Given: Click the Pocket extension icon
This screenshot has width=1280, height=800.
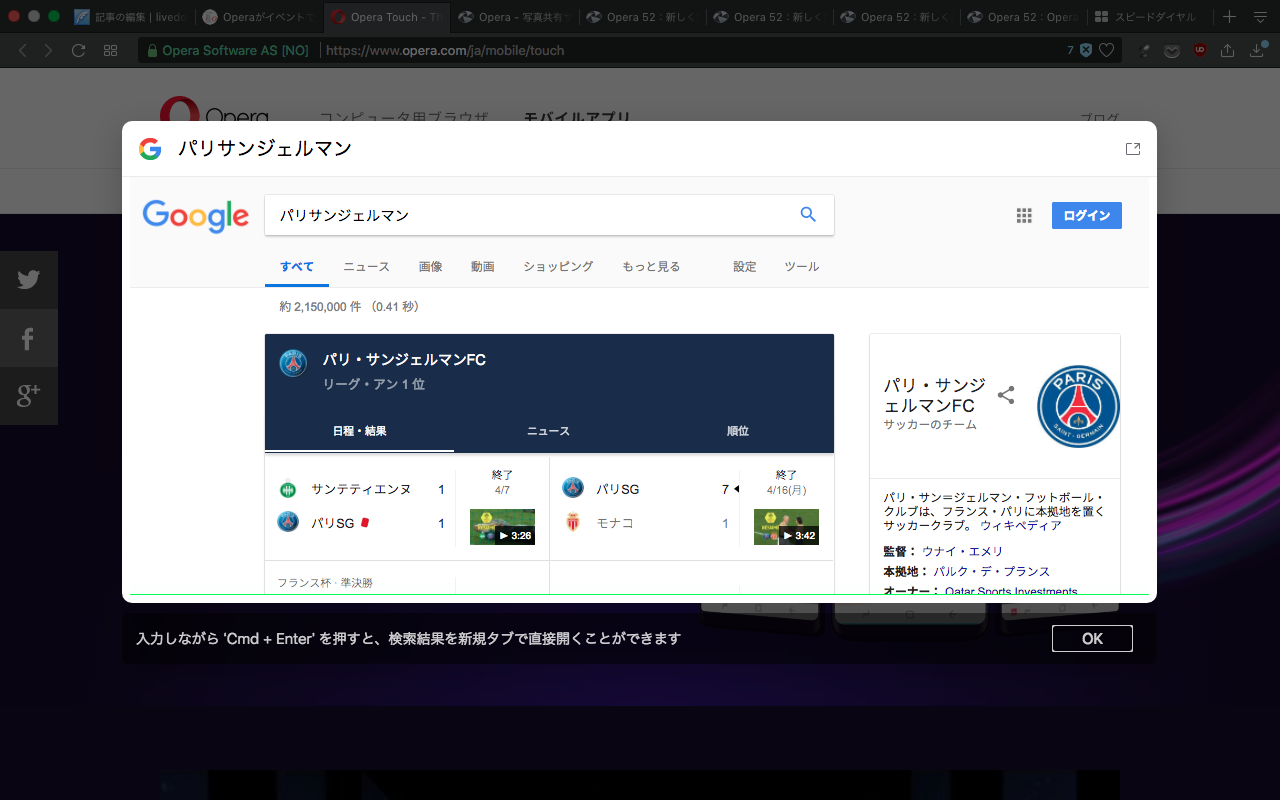Looking at the screenshot, I should click(x=1172, y=50).
